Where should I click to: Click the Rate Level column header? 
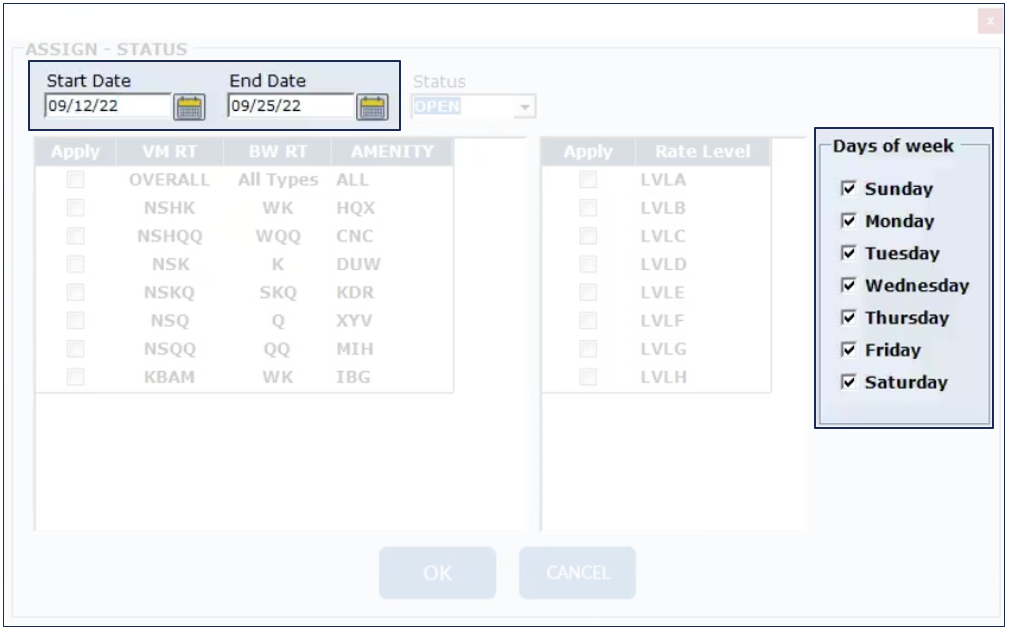click(x=702, y=152)
